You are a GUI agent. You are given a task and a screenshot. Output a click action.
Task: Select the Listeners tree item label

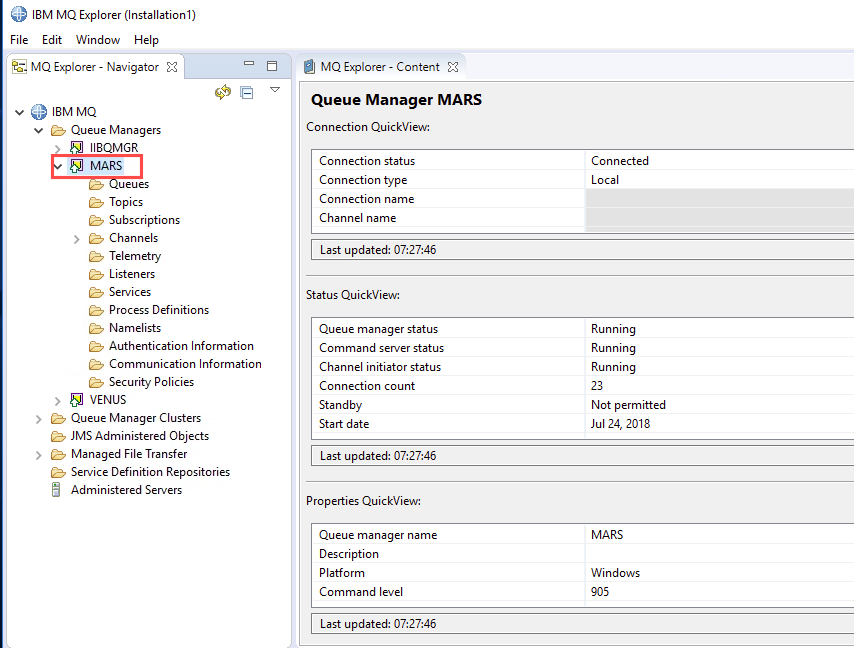tap(132, 274)
